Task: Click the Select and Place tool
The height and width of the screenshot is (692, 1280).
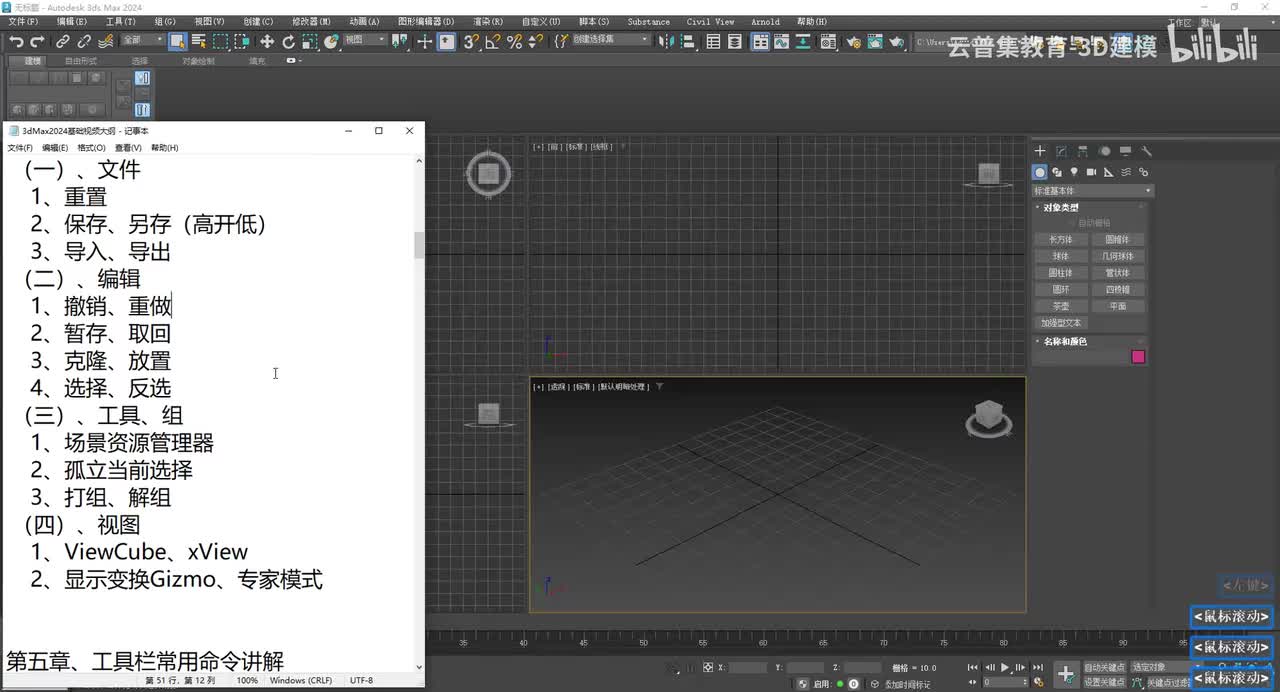Action: click(x=331, y=41)
